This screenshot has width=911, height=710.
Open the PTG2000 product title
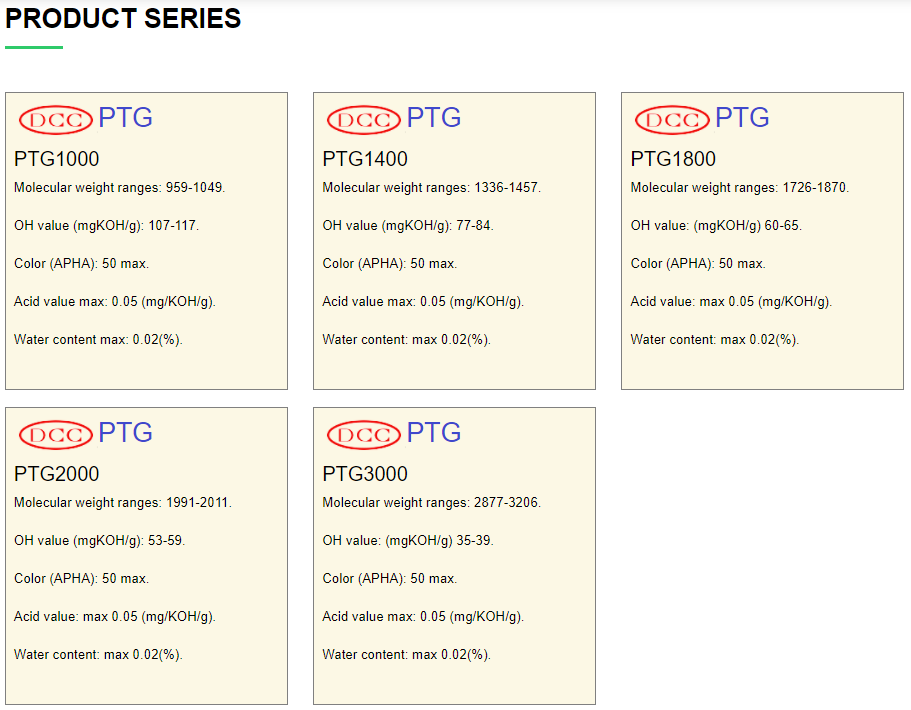[x=57, y=474]
